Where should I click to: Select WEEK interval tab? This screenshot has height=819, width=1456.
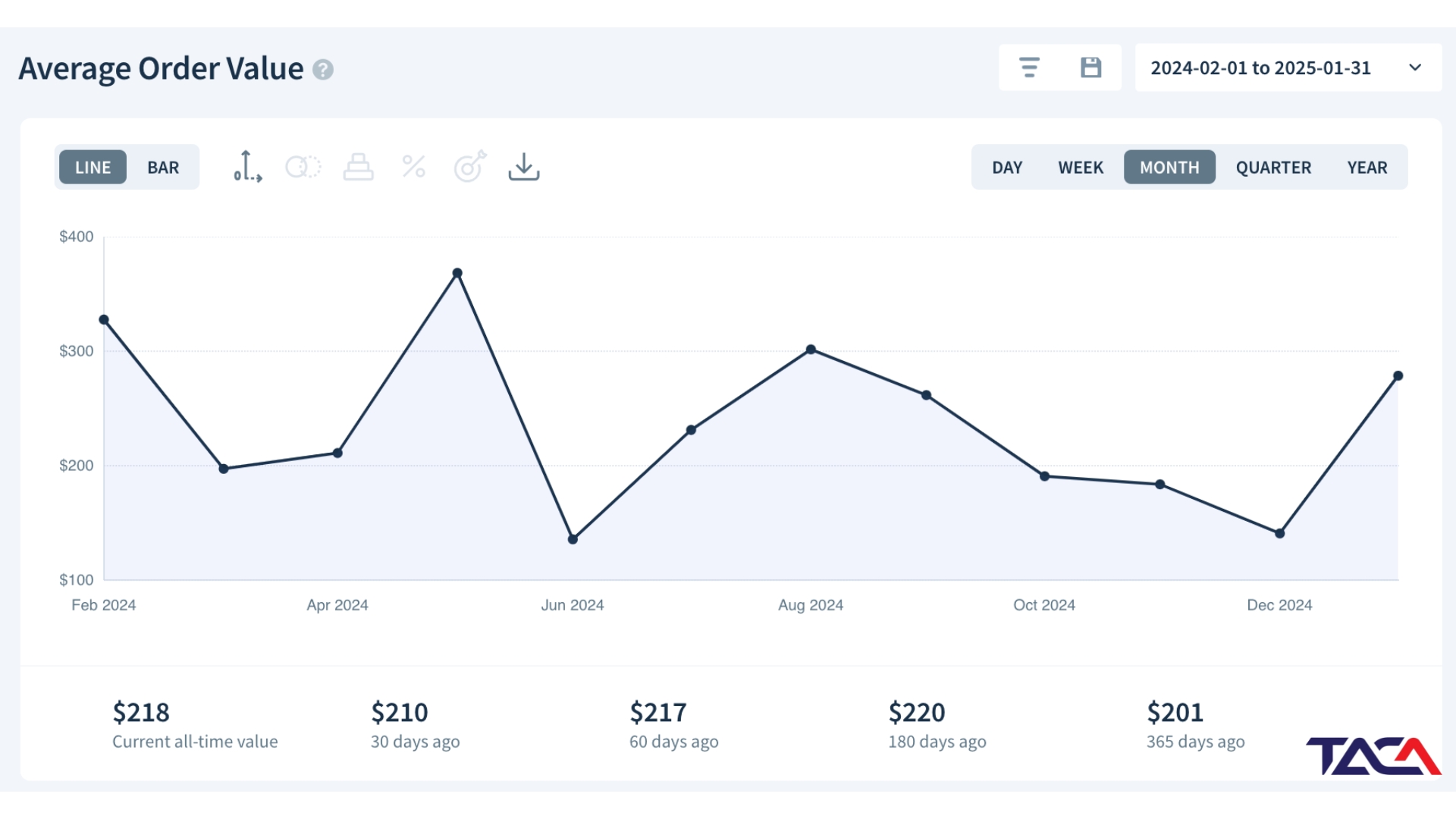pos(1081,168)
